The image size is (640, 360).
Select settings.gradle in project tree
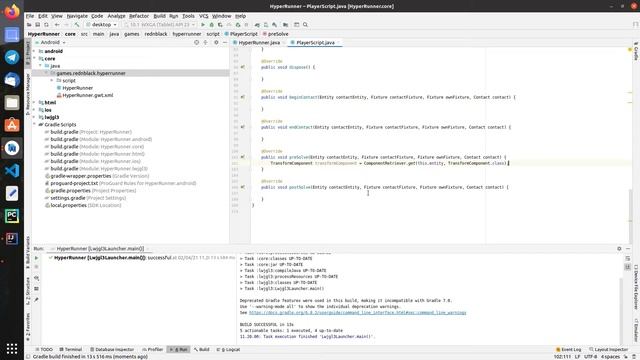coord(68,198)
